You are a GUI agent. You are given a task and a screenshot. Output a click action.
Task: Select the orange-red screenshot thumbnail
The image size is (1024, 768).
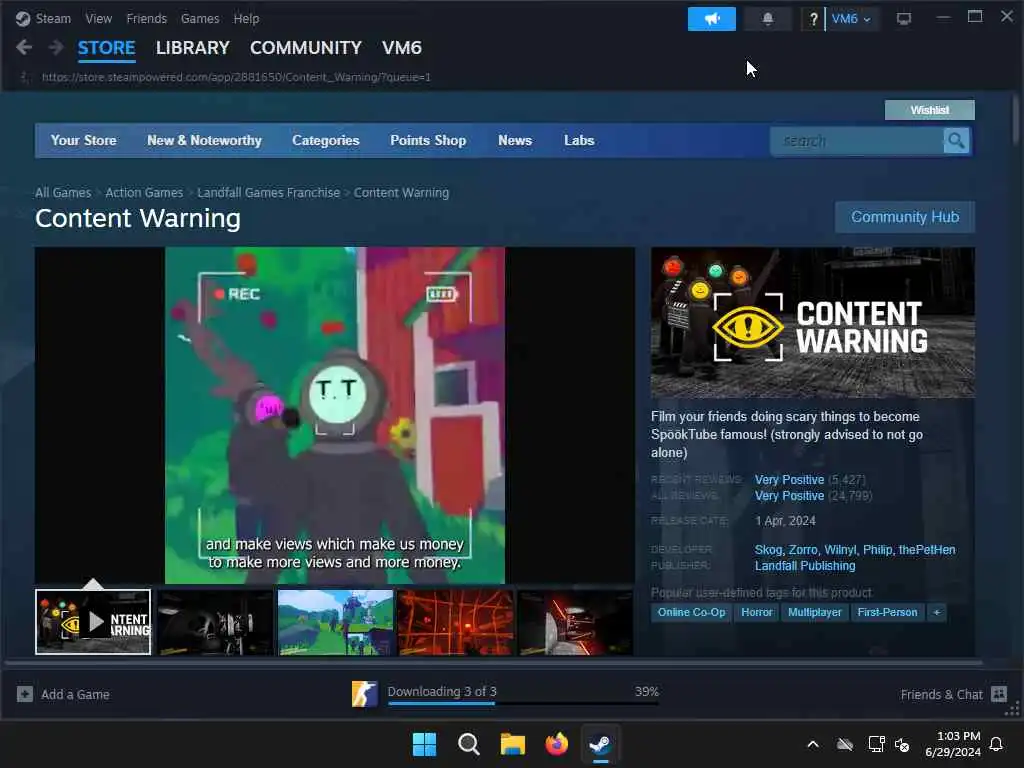point(456,622)
